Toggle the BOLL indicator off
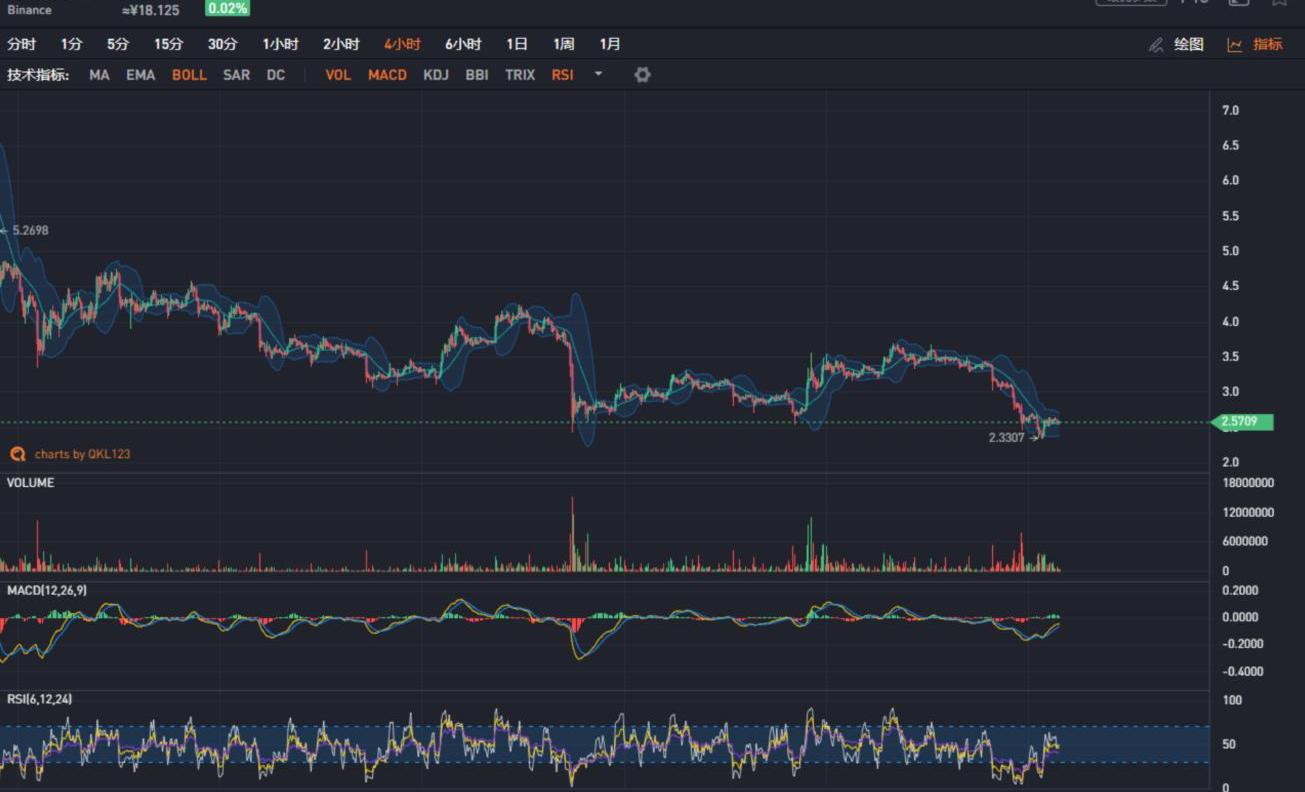This screenshot has height=792, width=1305. (189, 75)
